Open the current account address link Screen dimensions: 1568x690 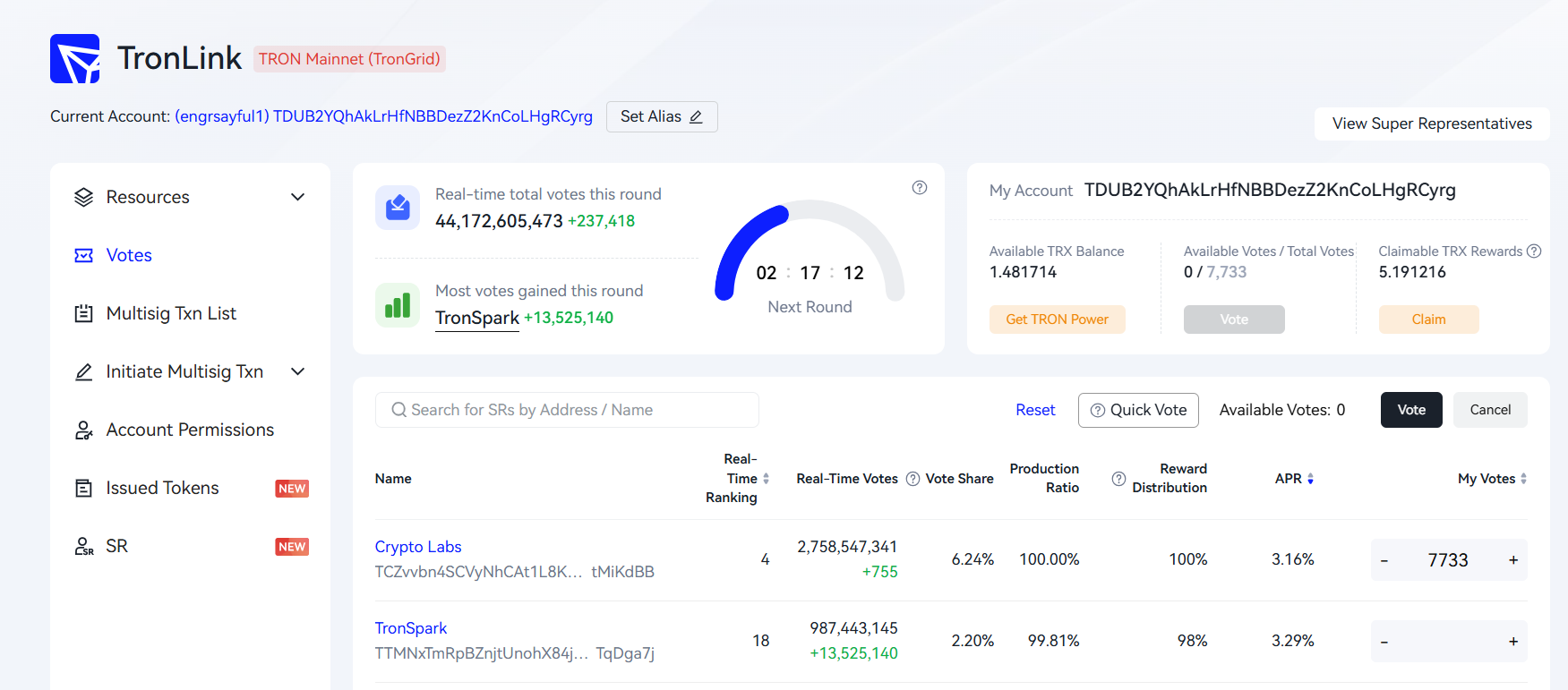[x=383, y=116]
